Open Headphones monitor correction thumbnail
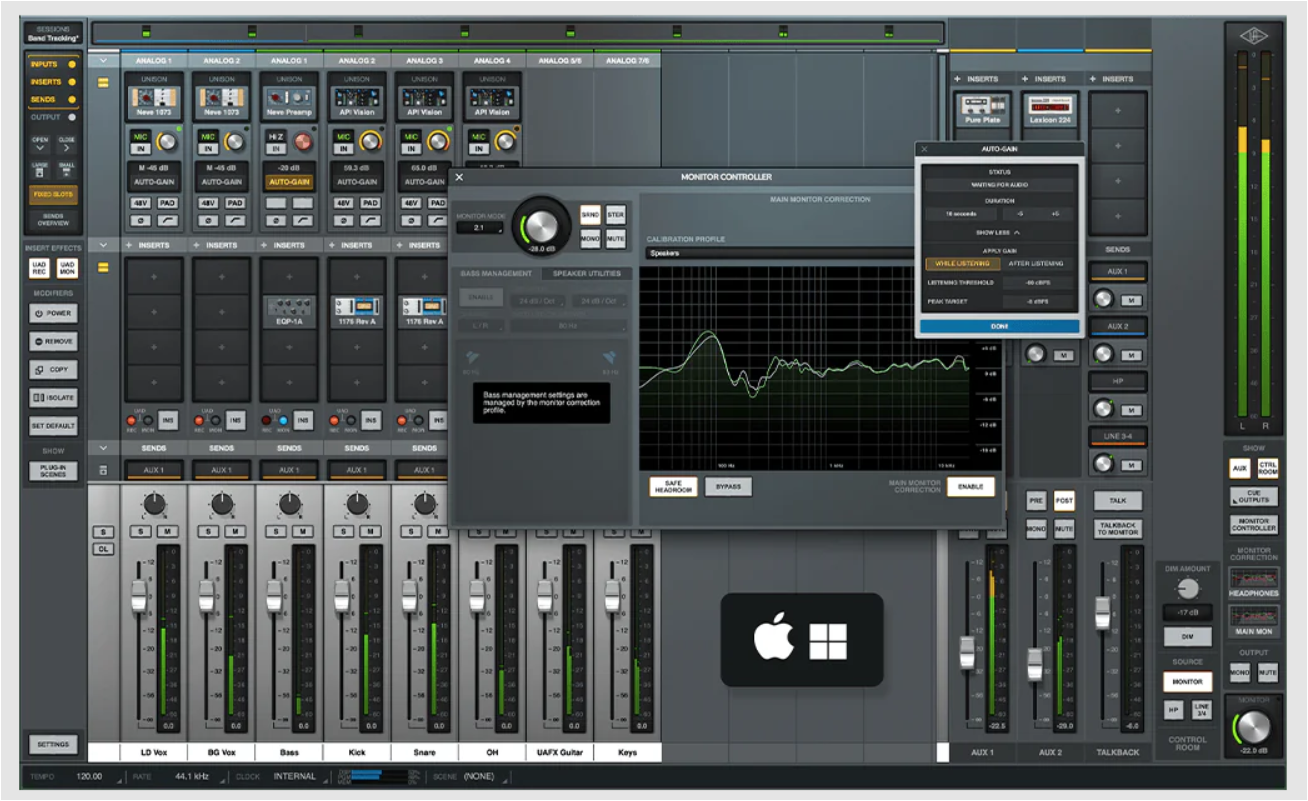The image size is (1308, 801). click(x=1254, y=582)
